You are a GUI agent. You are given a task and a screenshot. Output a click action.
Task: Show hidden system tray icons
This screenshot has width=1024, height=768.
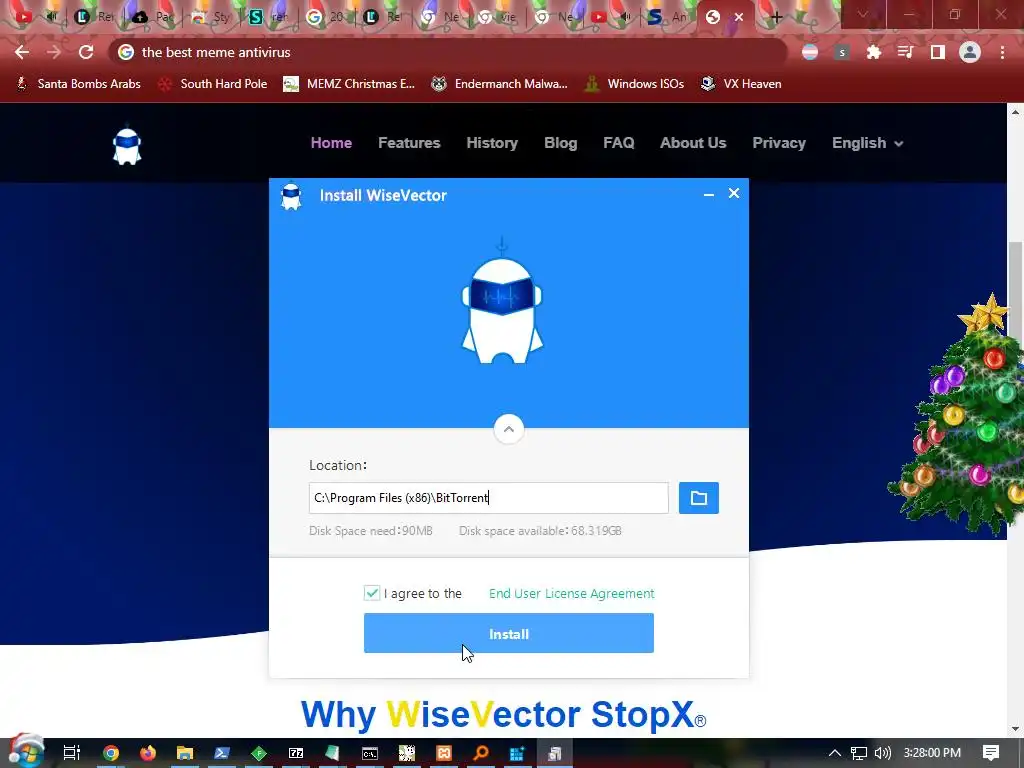(x=835, y=753)
